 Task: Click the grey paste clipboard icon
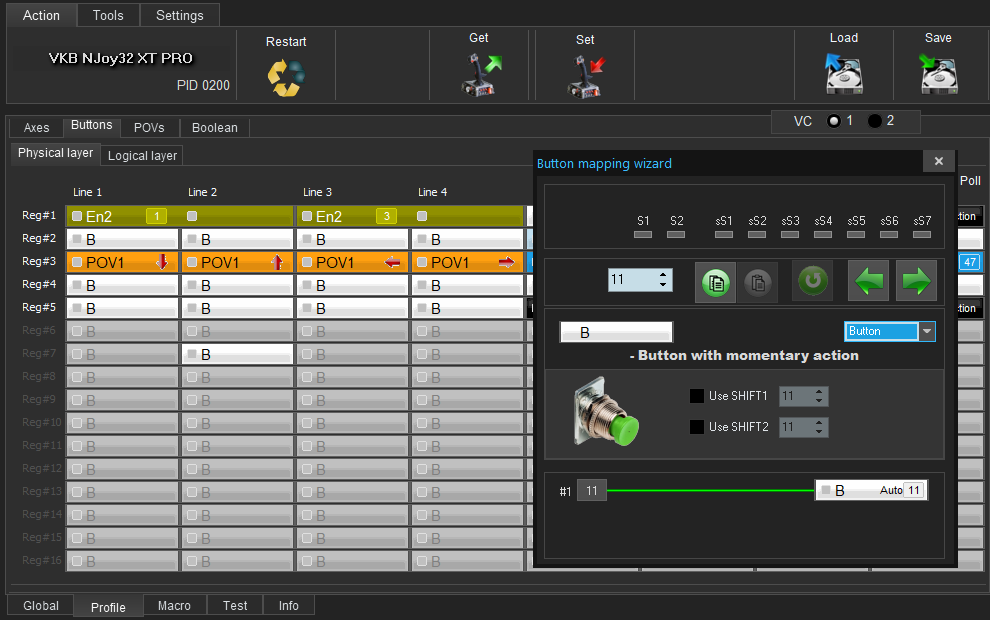point(759,282)
